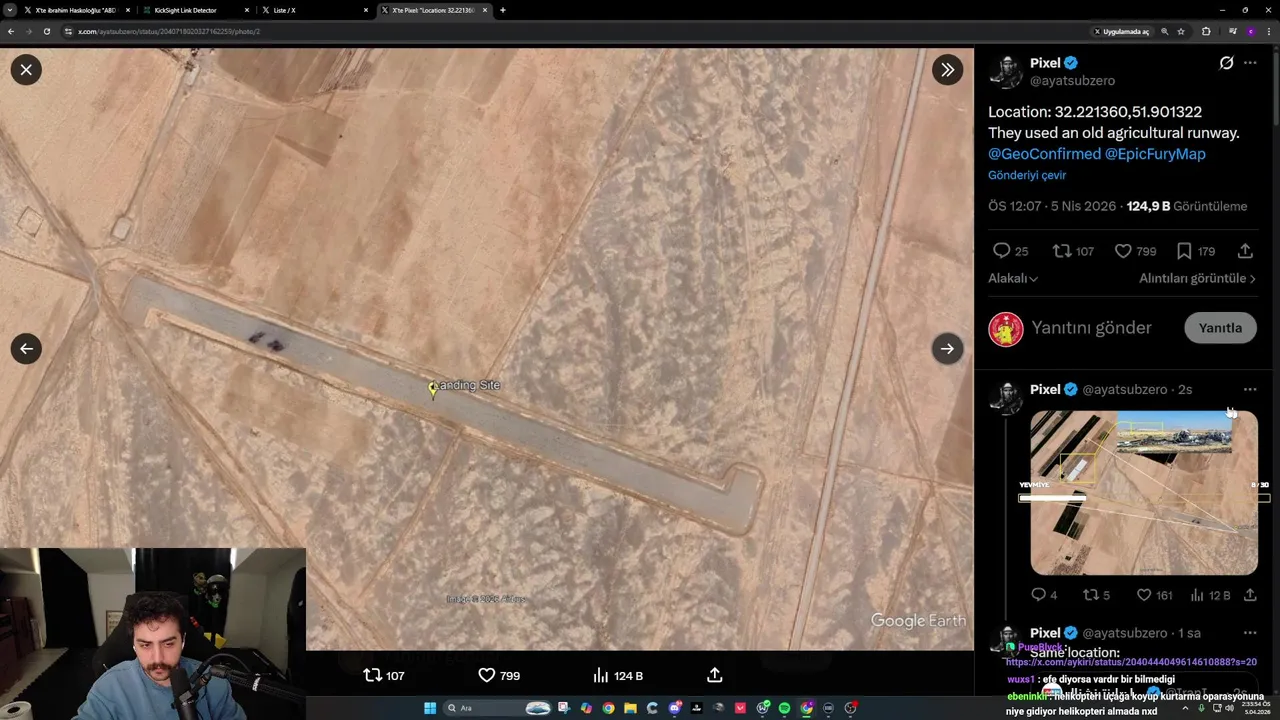Click the reply icon with 25 replies
Screen dimensions: 1280x720
1001,251
